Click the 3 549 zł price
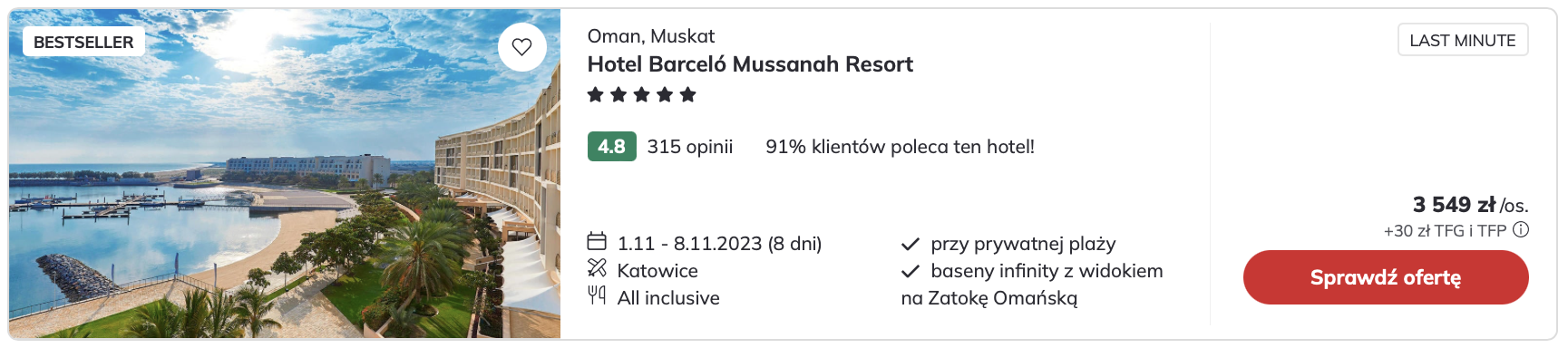This screenshot has width=1568, height=348. pyautogui.click(x=1454, y=205)
